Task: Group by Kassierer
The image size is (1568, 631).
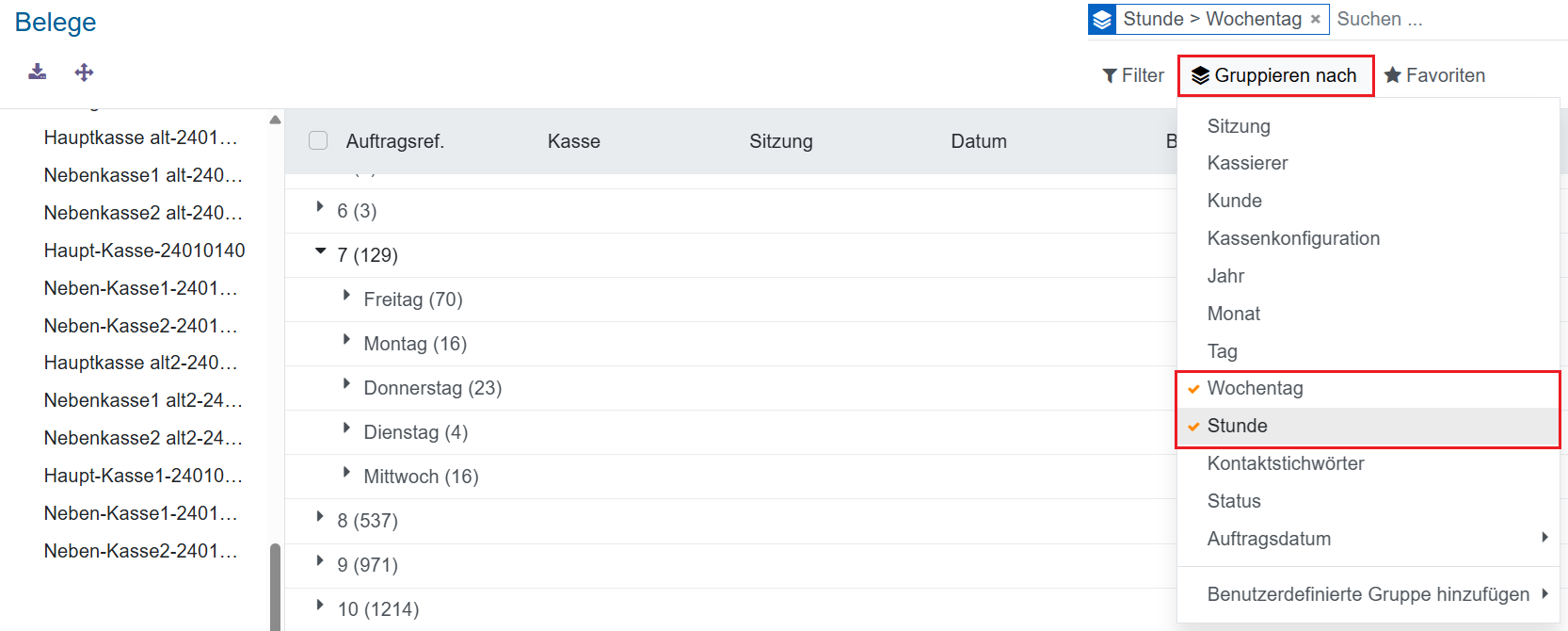Action: (1247, 163)
